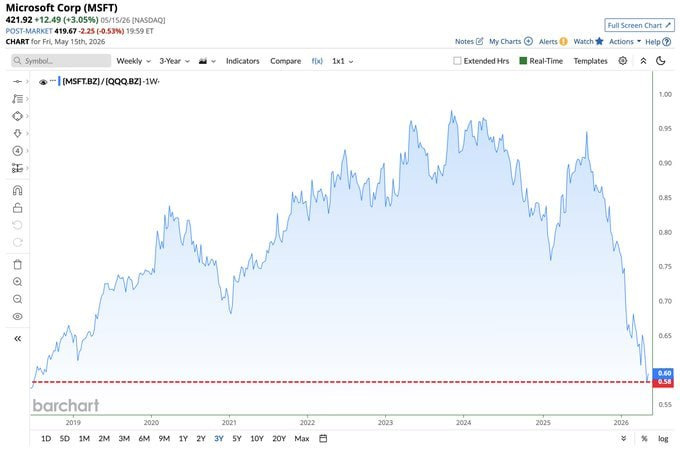This screenshot has height=451, width=680.
Task: Select the 3Y range
Action: coord(219,438)
